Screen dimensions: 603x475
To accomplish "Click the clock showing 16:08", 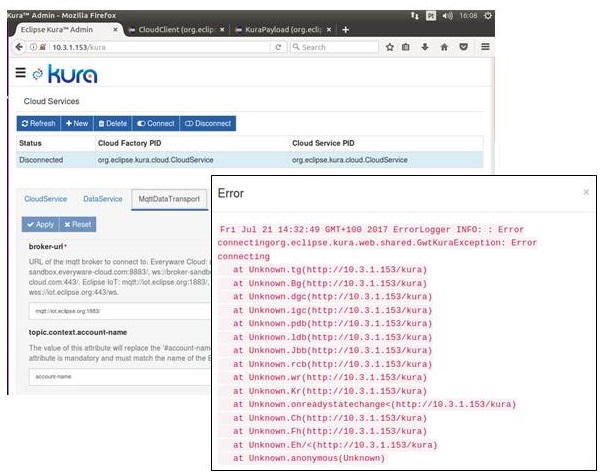I will (468, 16).
